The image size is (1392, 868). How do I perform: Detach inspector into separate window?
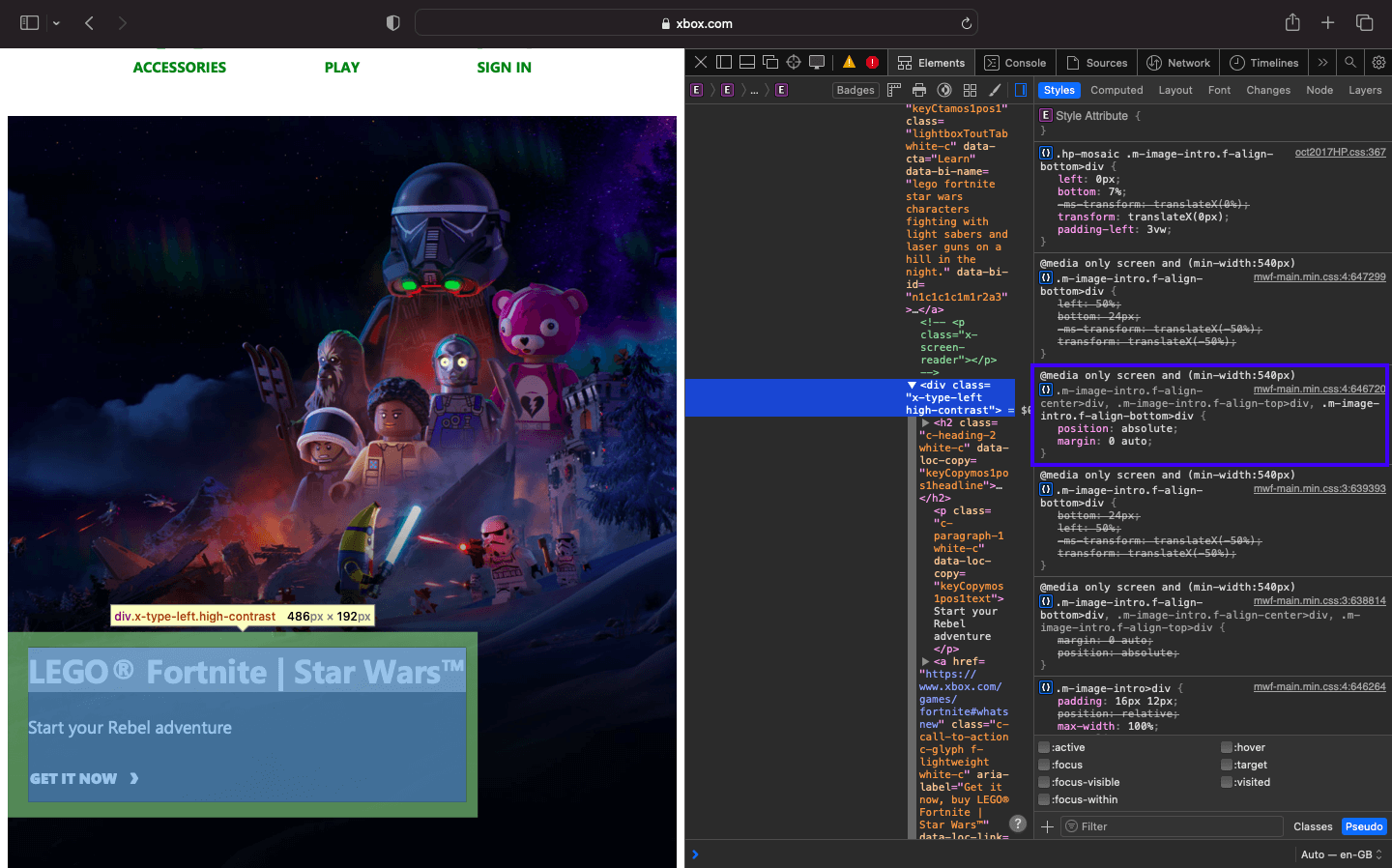(x=770, y=62)
